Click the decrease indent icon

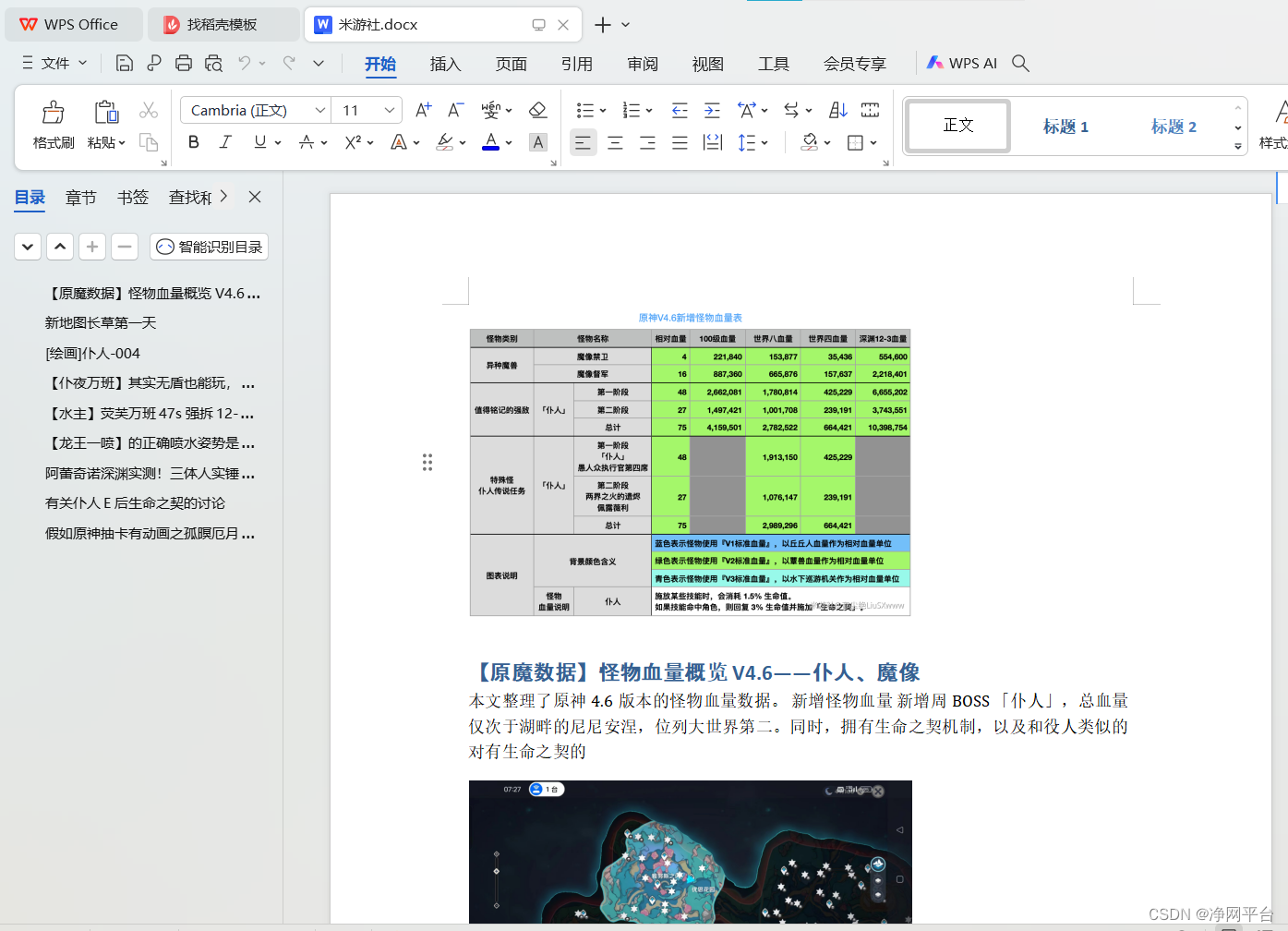point(680,111)
